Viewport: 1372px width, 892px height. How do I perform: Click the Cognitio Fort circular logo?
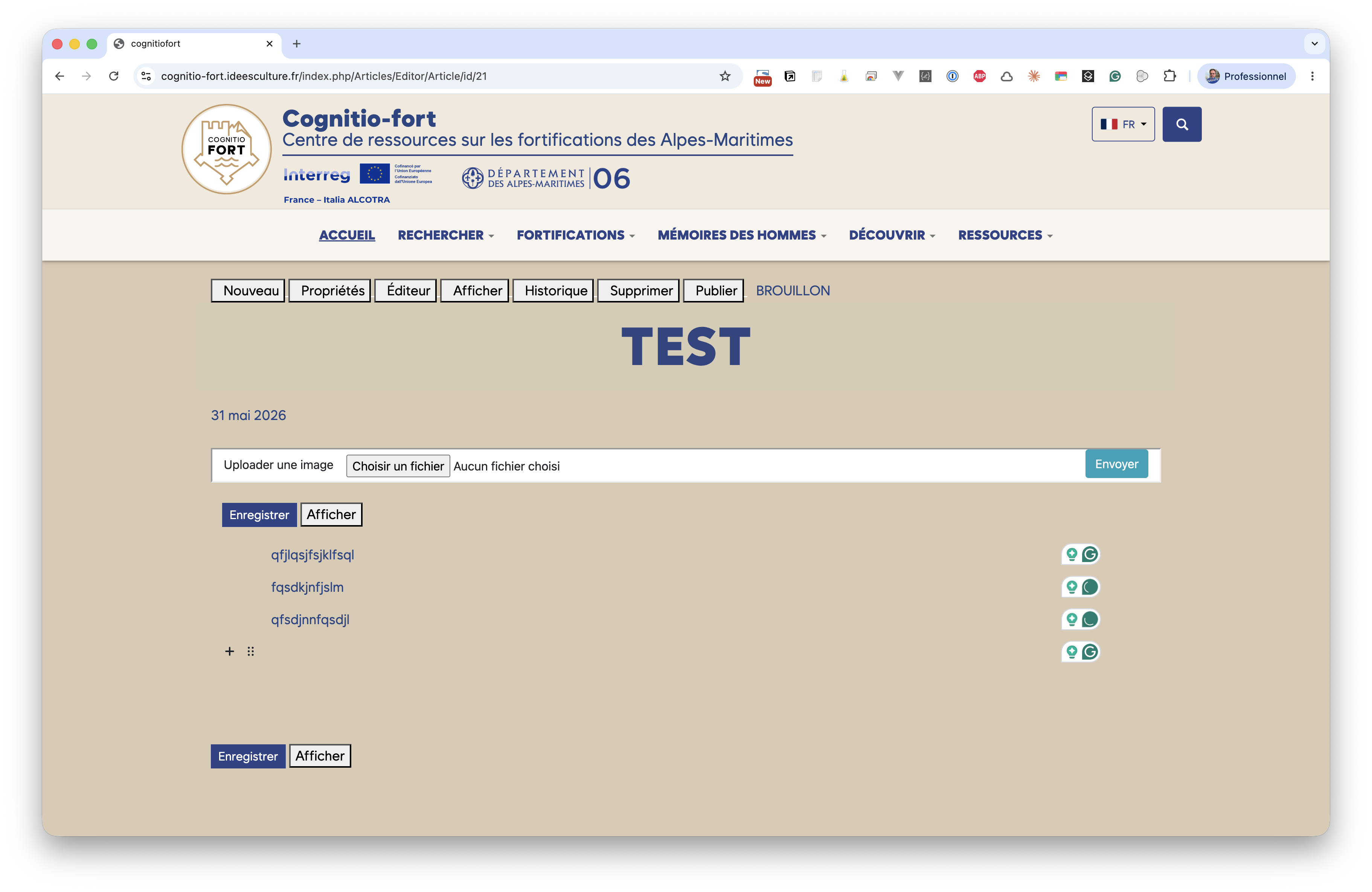tap(227, 149)
